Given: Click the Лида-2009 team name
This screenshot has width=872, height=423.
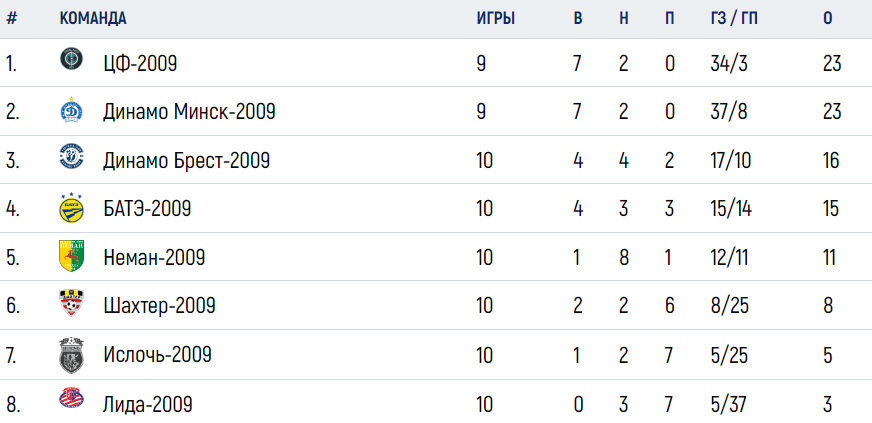Looking at the screenshot, I should [148, 404].
